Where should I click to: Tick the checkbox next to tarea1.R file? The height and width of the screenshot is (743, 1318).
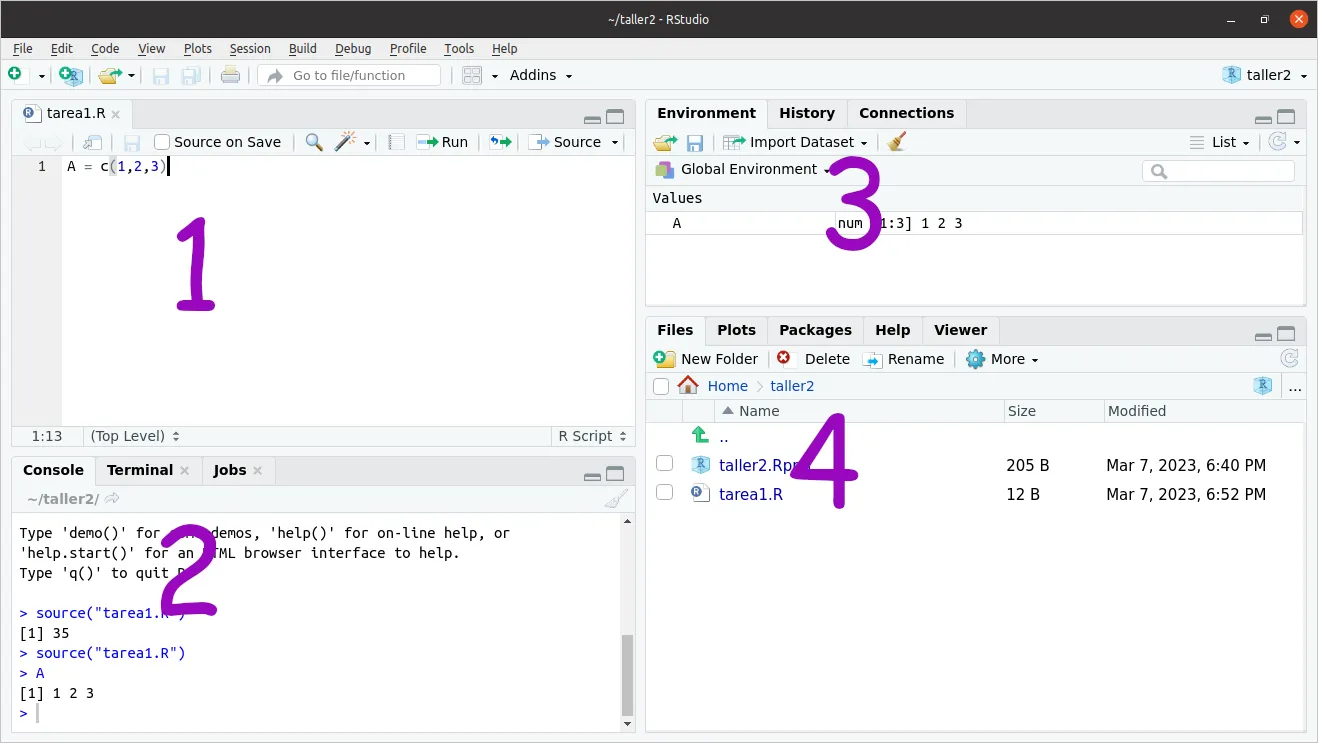(x=664, y=492)
